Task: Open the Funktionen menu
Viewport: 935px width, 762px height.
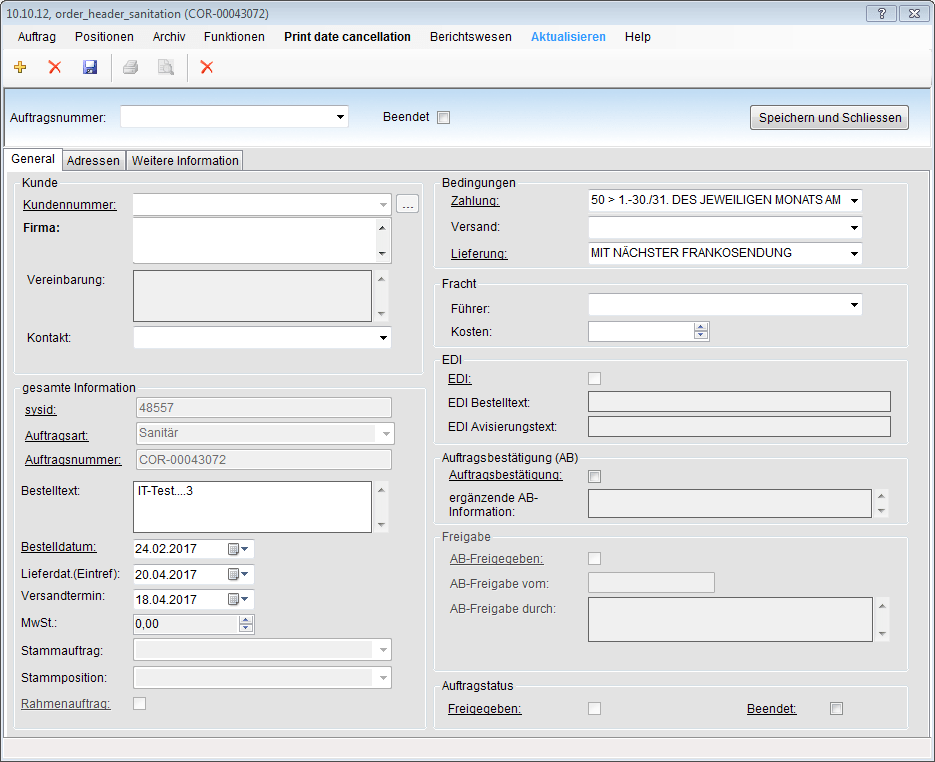Action: (234, 37)
